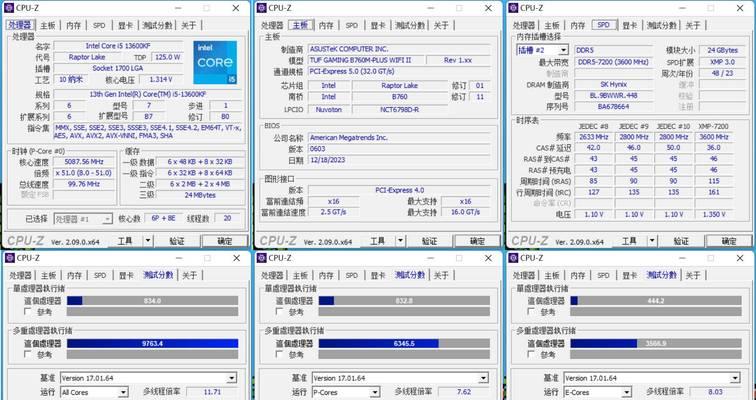Click the 3586.9 multi-thread score bar
This screenshot has height=400, width=756.
point(656,344)
